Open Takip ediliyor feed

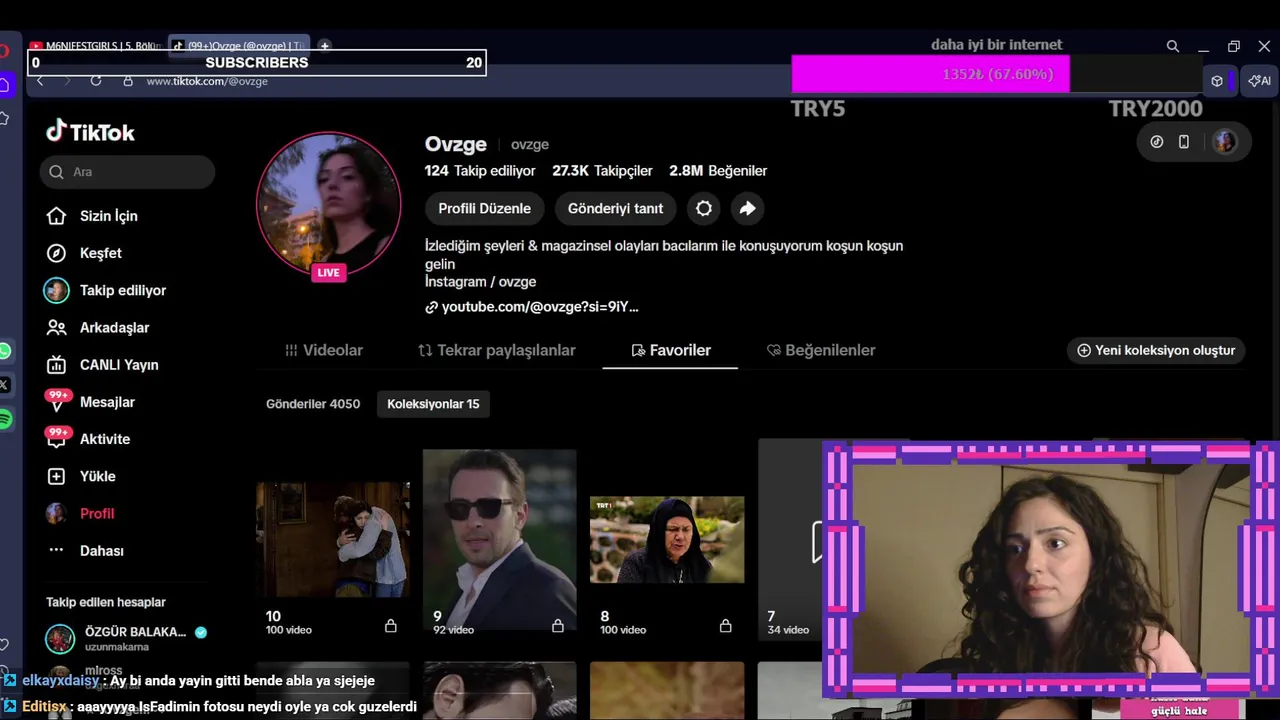click(x=123, y=290)
